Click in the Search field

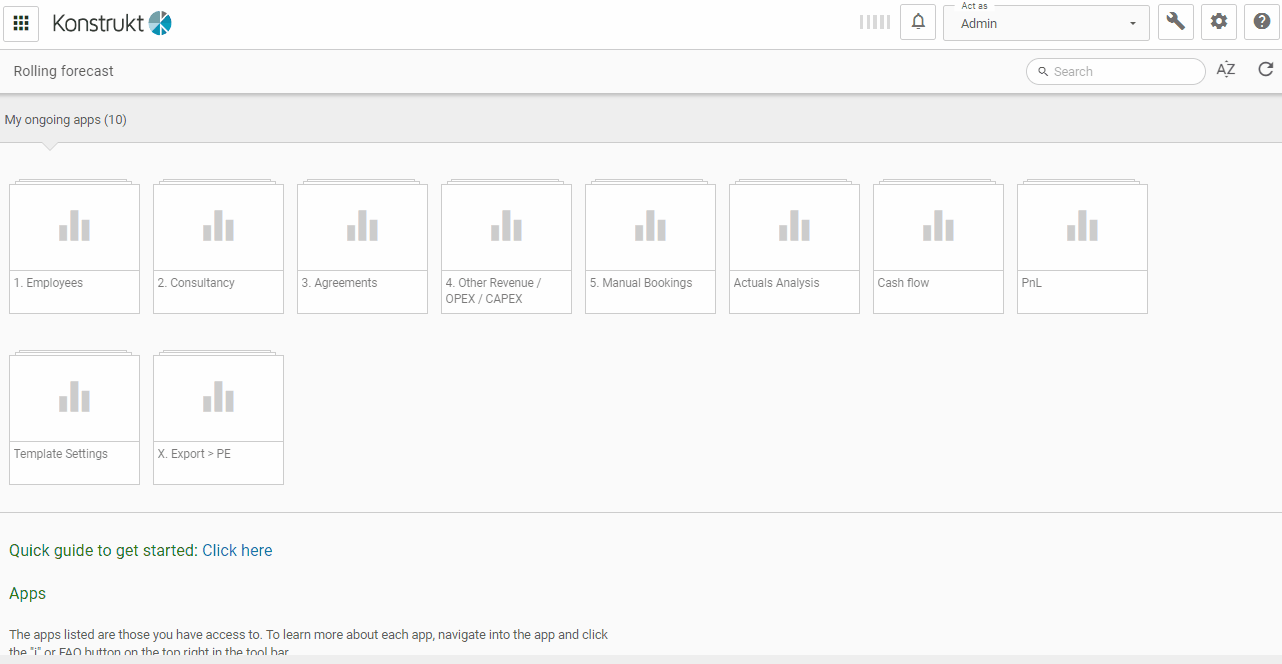[x=1123, y=72]
